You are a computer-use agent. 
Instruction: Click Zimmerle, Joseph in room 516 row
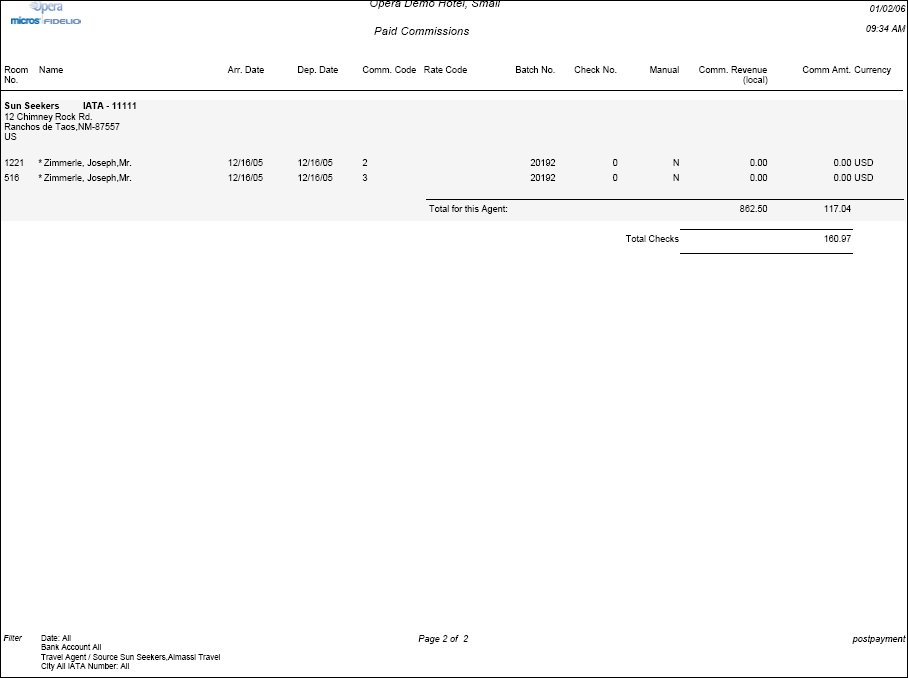click(x=85, y=178)
